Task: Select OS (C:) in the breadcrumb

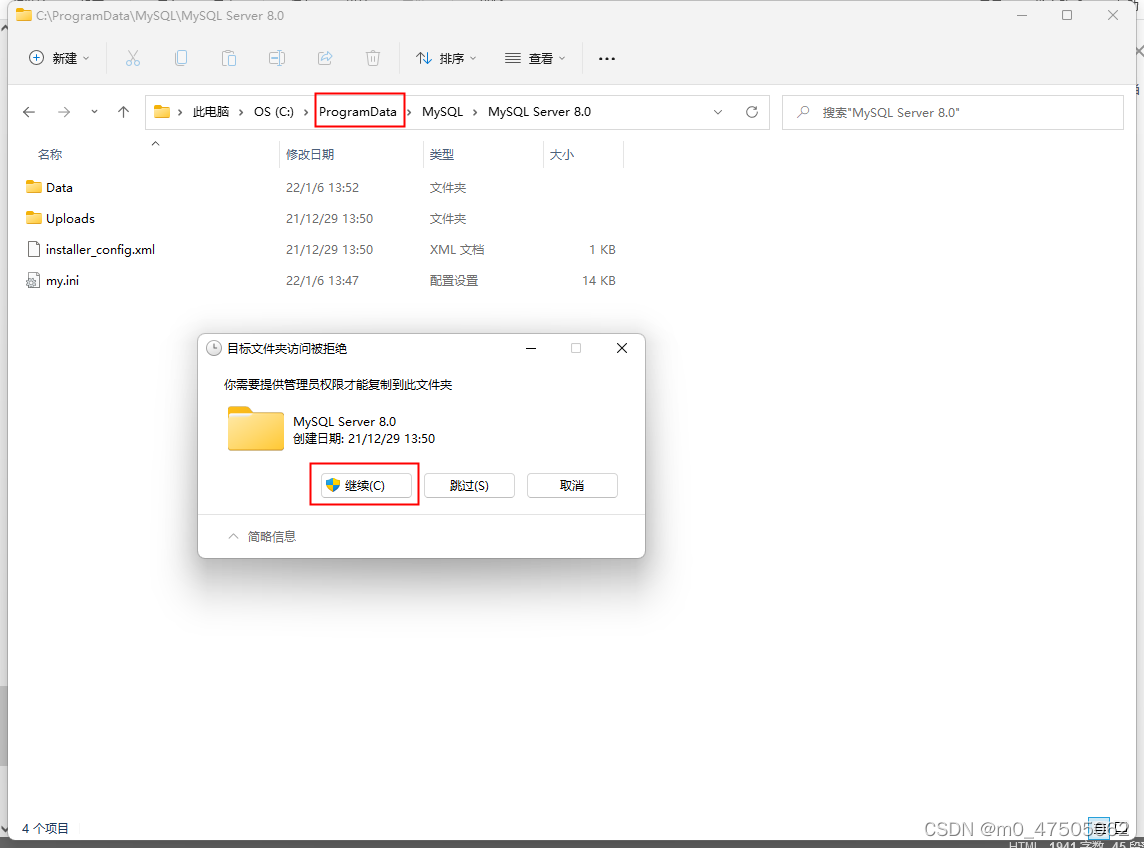Action: 274,112
